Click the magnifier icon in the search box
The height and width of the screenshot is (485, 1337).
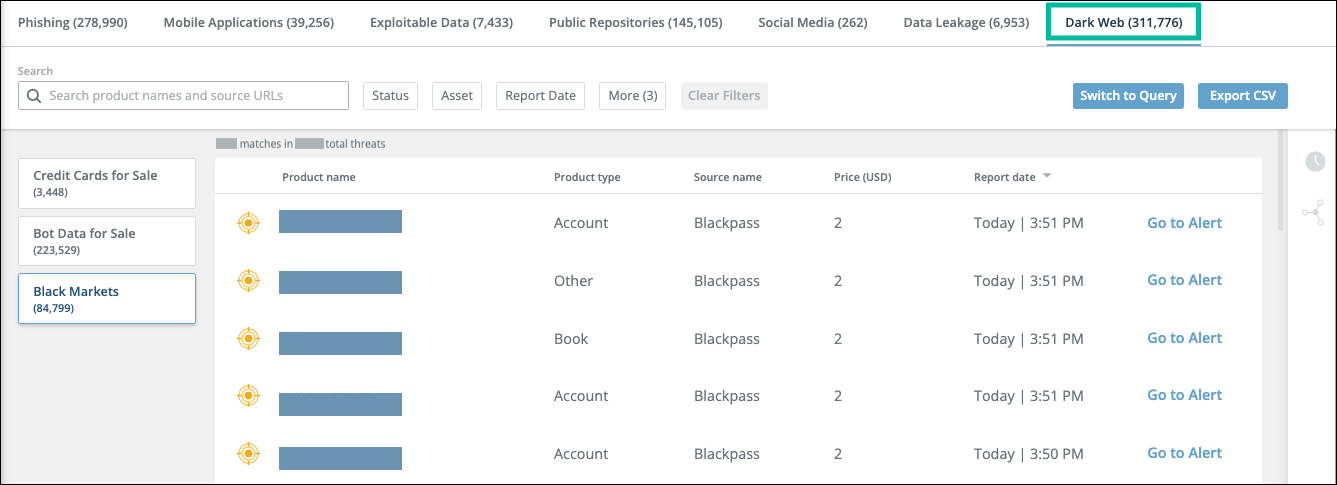pyautogui.click(x=34, y=96)
